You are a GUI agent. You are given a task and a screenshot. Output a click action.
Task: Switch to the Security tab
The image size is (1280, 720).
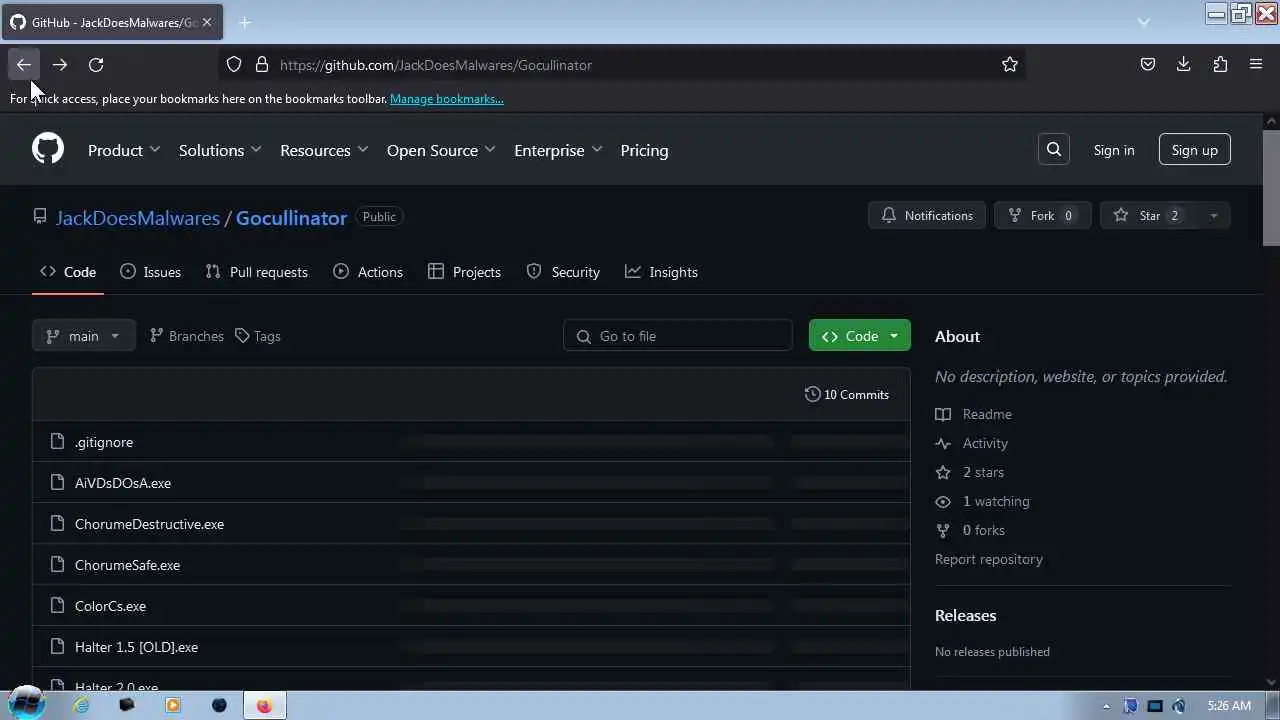point(563,272)
